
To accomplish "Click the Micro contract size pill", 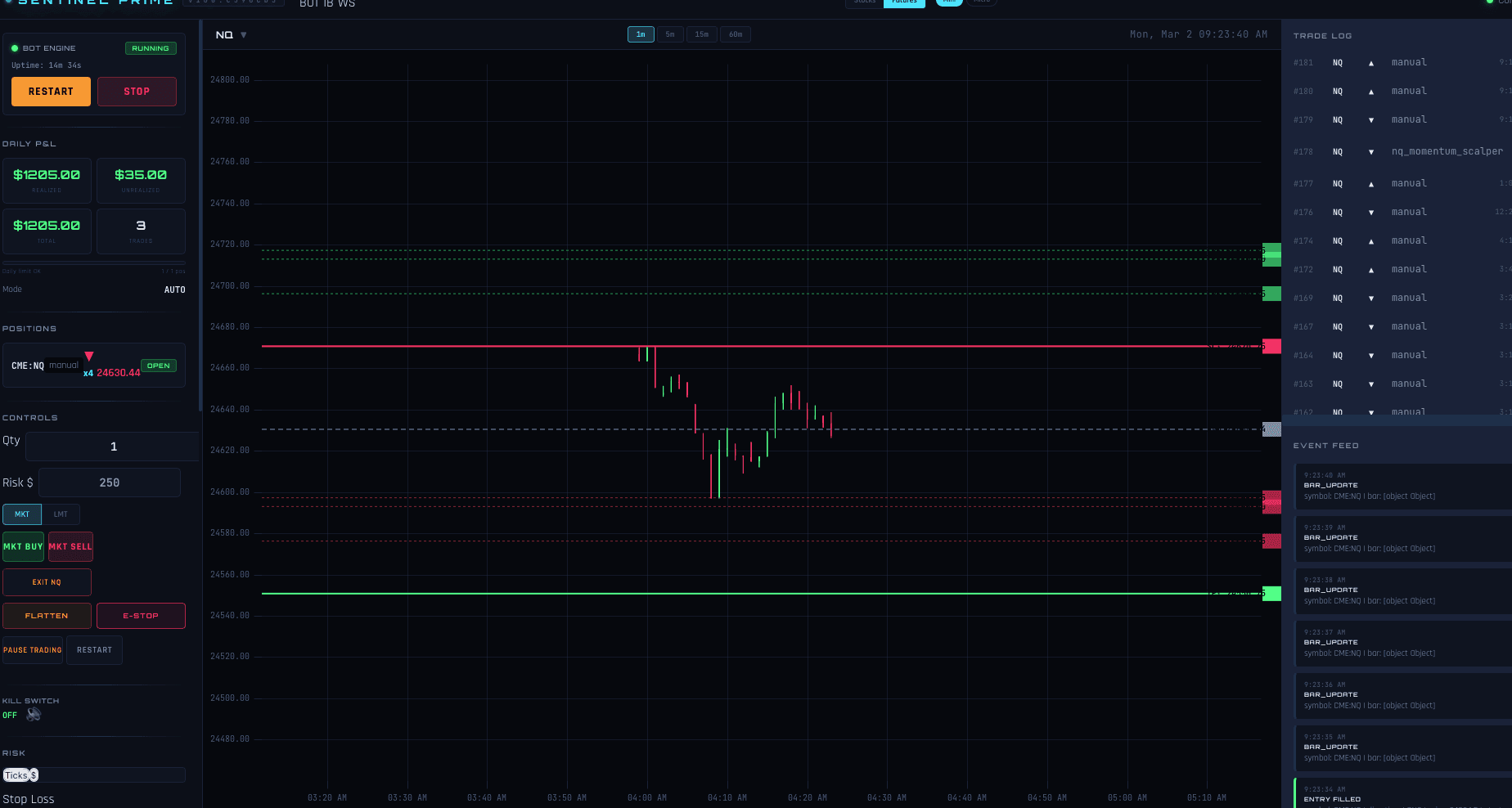I will (982, 2).
